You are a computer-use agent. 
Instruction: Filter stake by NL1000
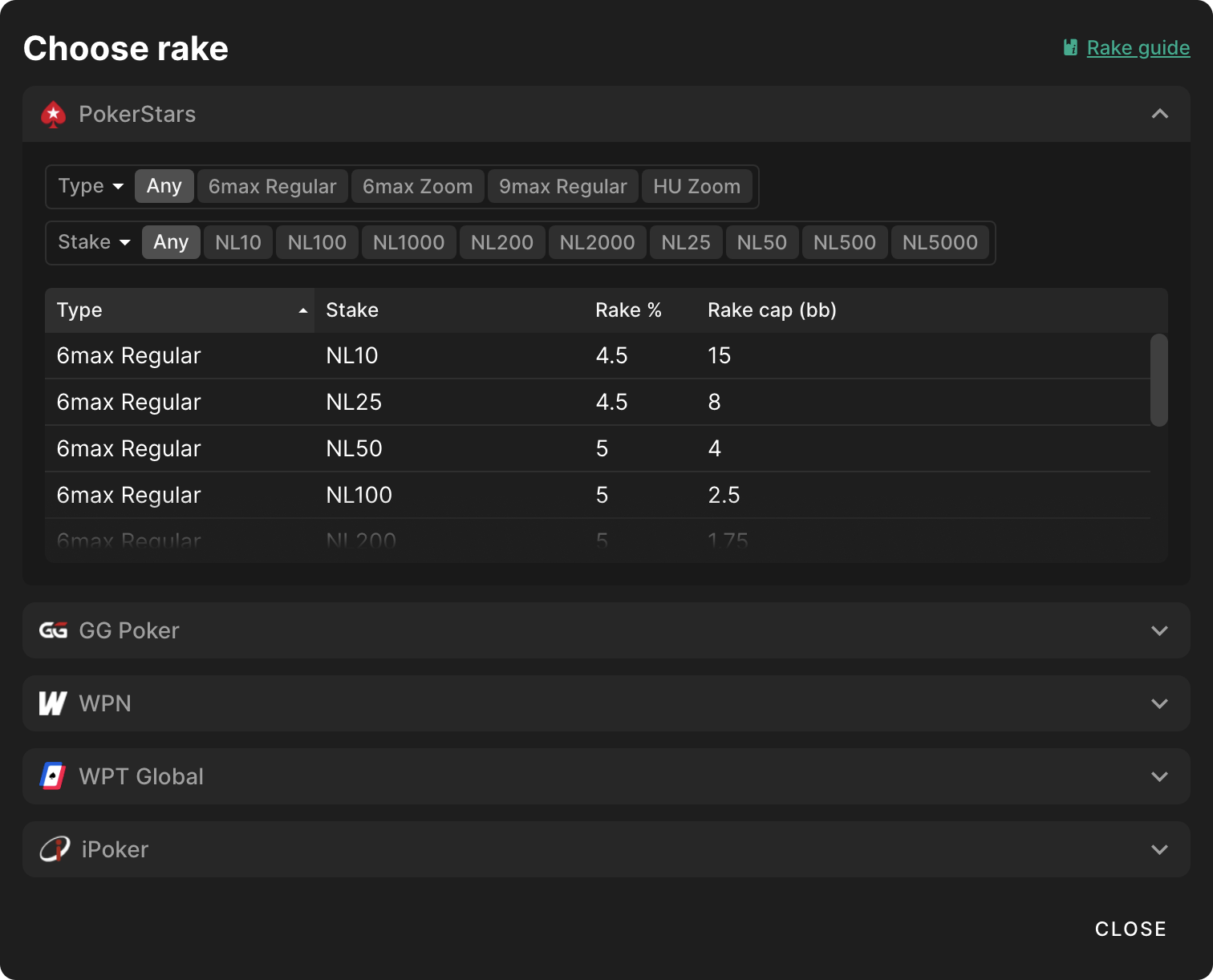(409, 242)
